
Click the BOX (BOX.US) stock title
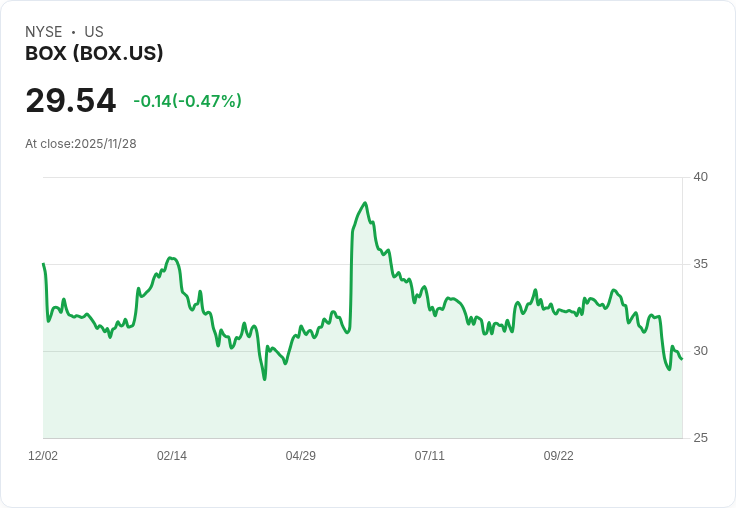pos(94,53)
